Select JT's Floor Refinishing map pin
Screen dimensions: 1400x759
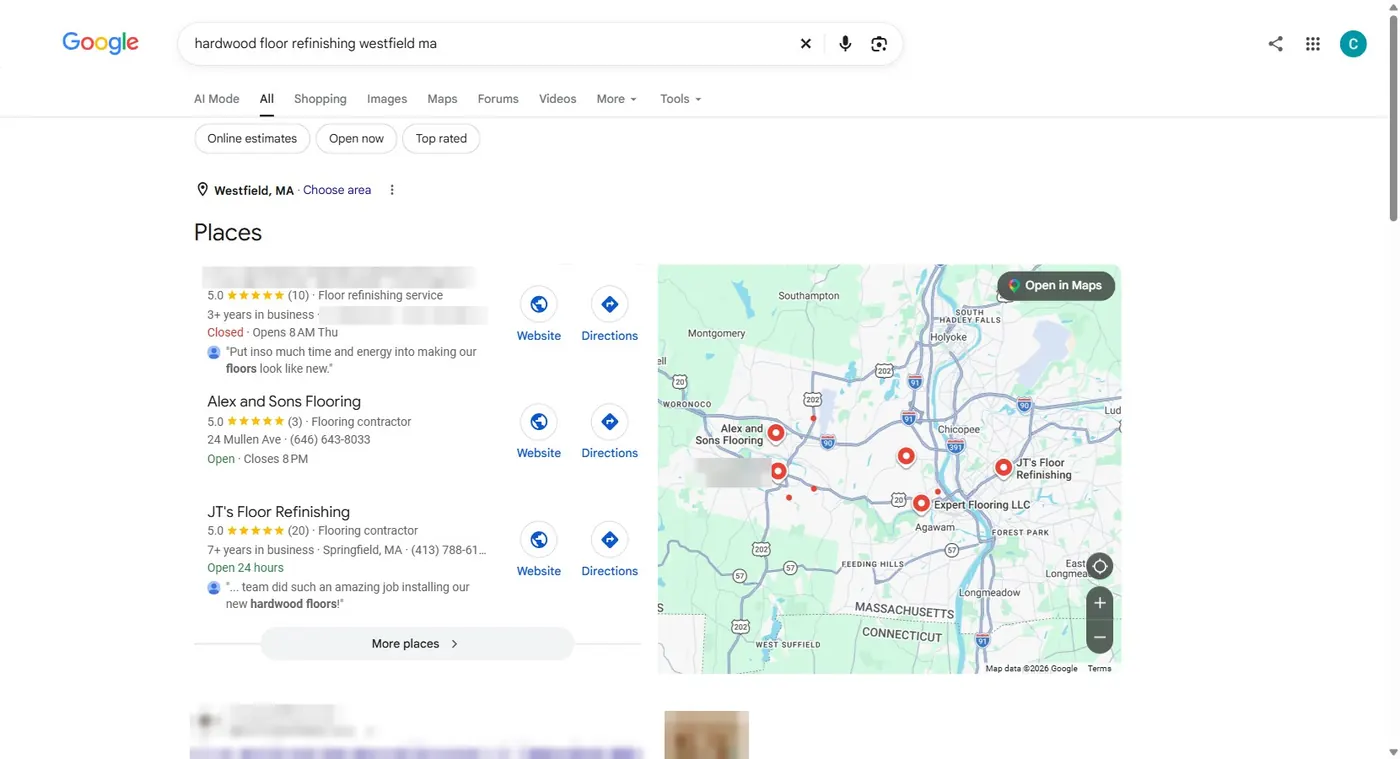coord(1003,468)
